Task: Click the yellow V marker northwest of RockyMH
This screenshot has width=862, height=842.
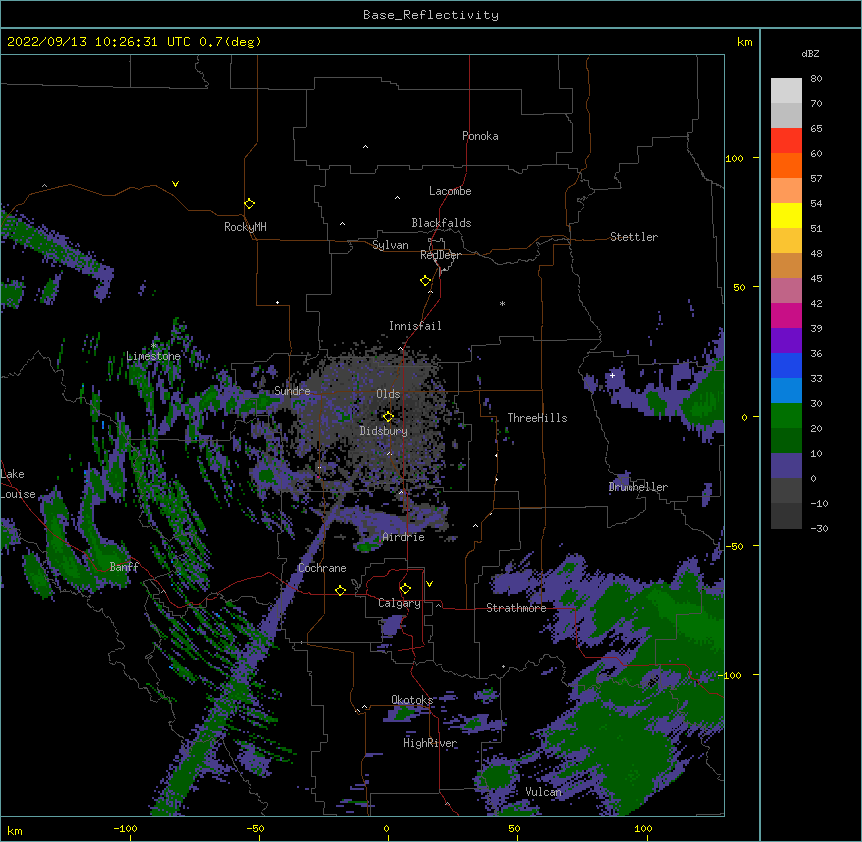Action: click(x=175, y=184)
